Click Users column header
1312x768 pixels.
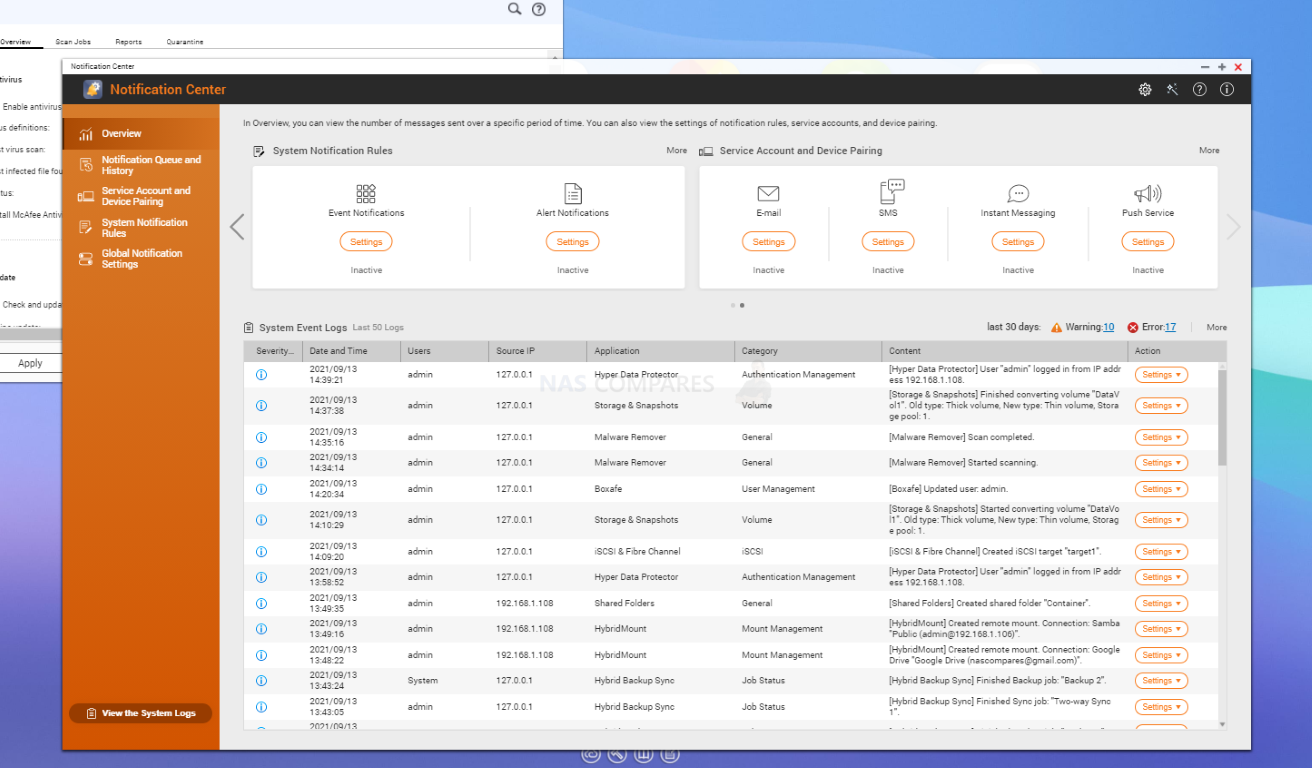(x=445, y=351)
